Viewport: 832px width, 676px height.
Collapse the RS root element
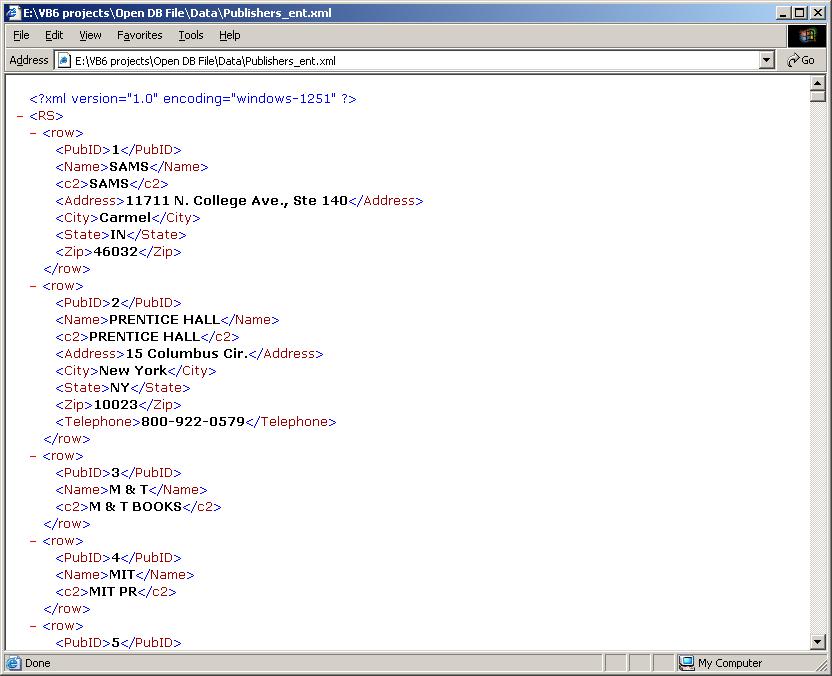click(21, 116)
